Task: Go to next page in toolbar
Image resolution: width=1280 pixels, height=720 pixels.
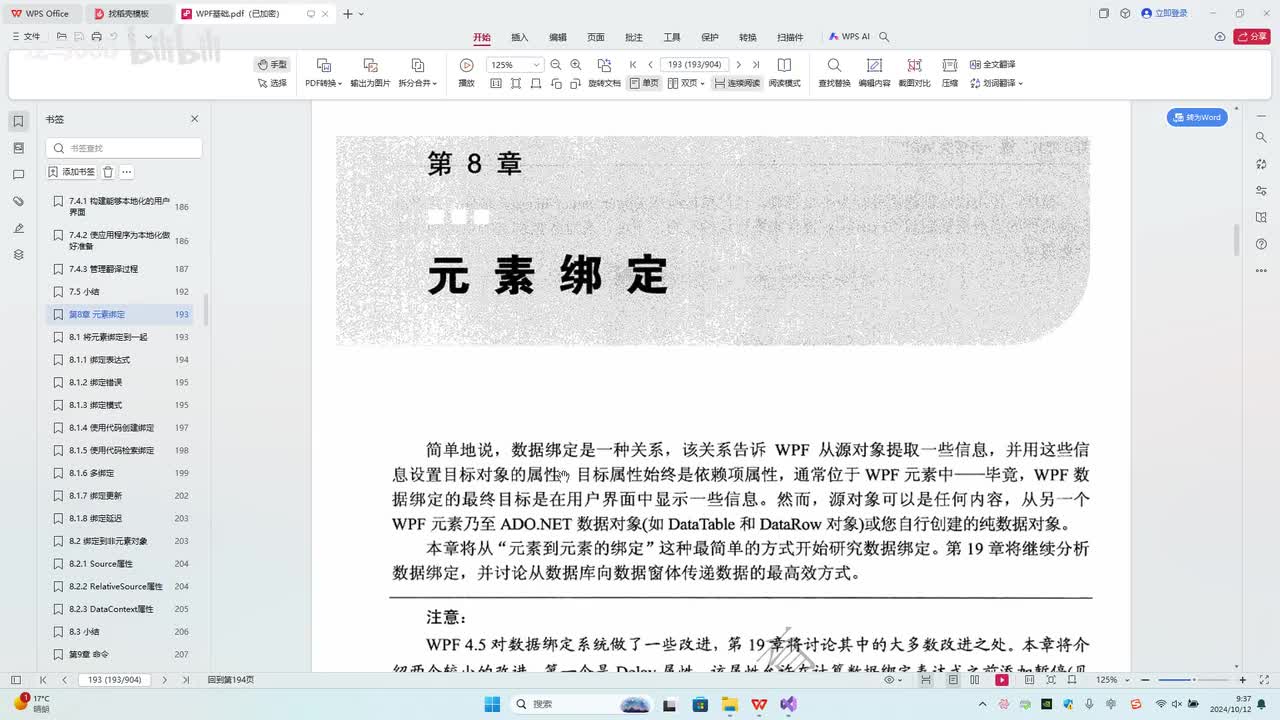Action: coord(739,65)
